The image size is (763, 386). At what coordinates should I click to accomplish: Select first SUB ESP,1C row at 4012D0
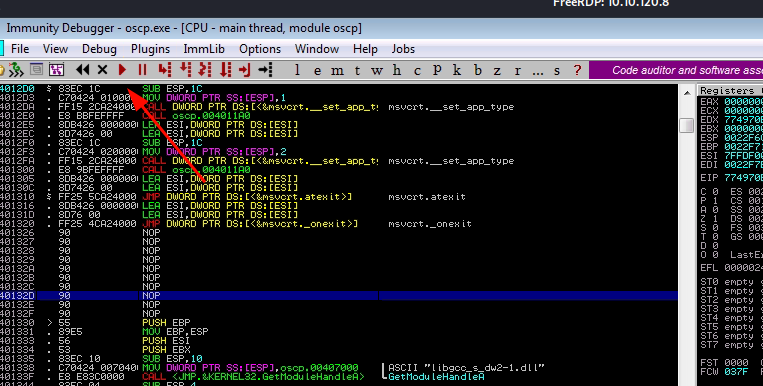pyautogui.click(x=339, y=89)
